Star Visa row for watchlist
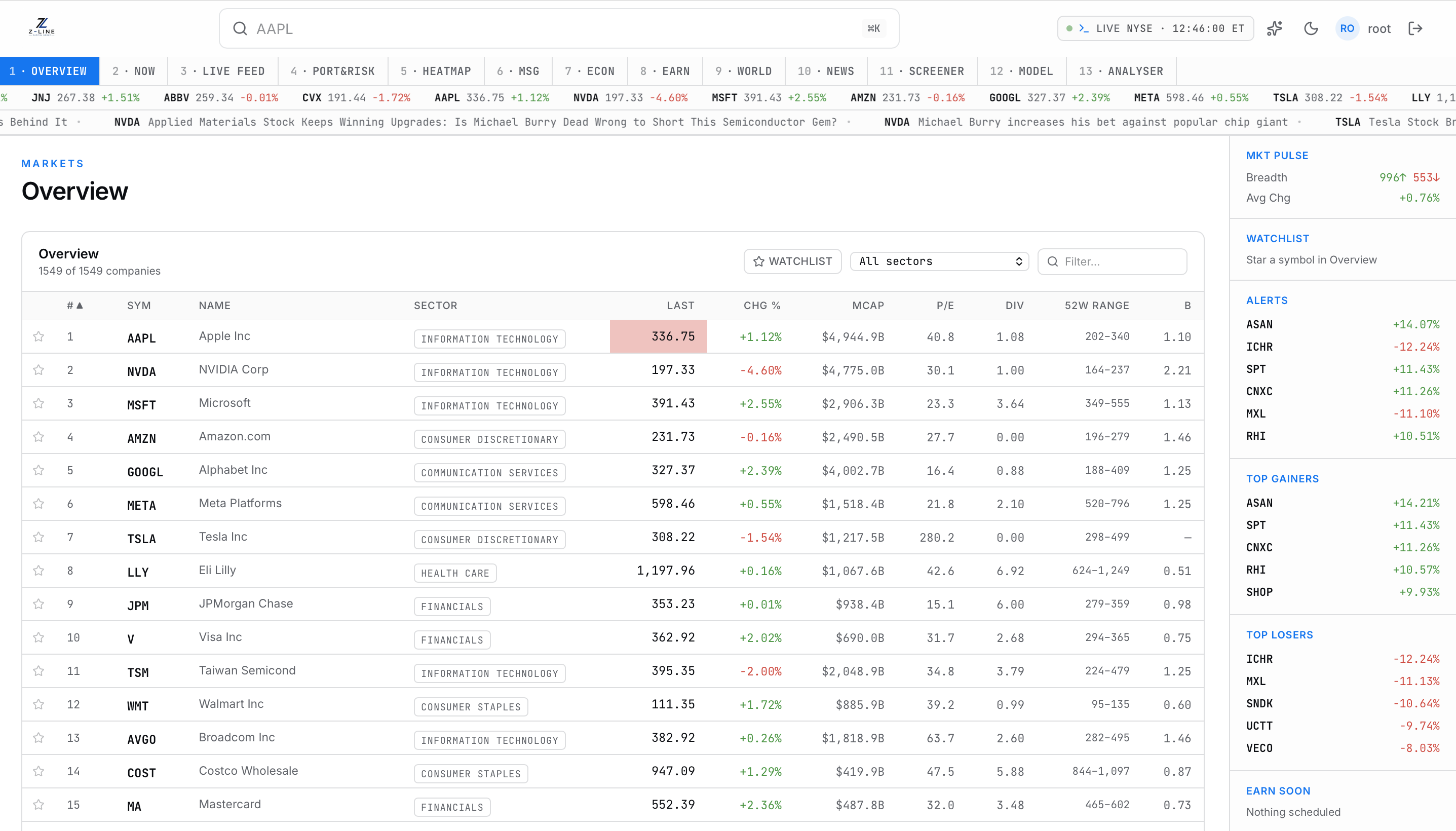Viewport: 1456px width, 831px height. (x=39, y=637)
